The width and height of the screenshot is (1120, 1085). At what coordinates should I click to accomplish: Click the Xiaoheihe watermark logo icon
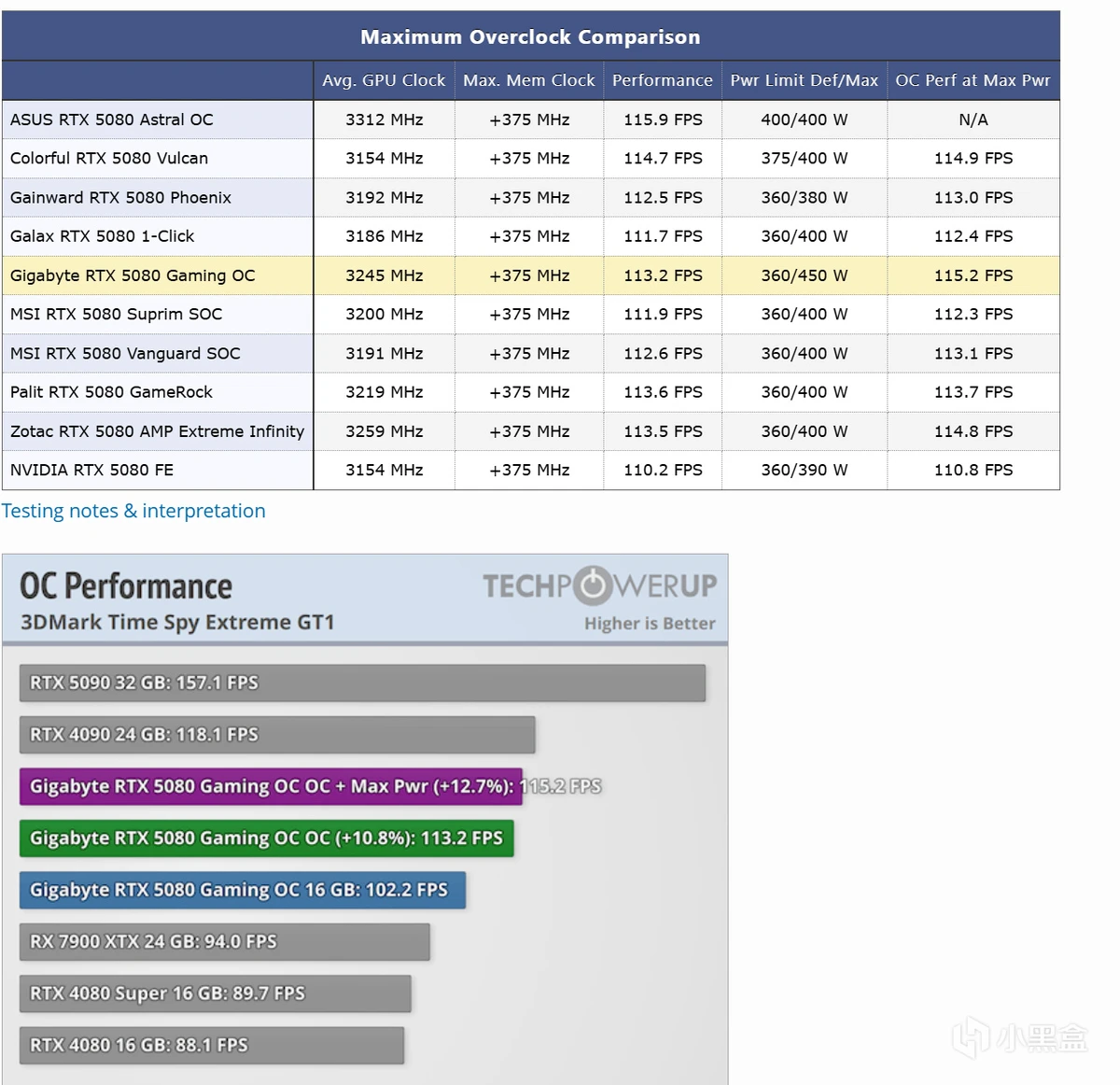[x=971, y=1037]
